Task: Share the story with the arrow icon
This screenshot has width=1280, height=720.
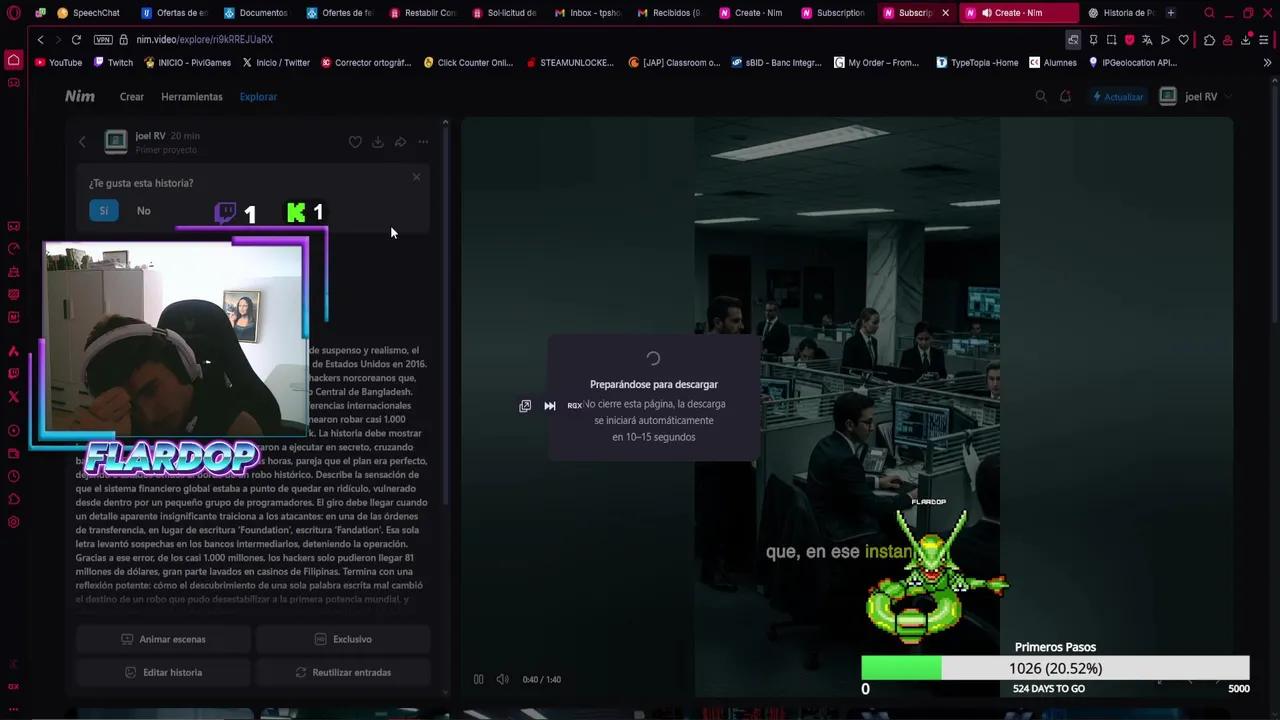Action: [400, 142]
